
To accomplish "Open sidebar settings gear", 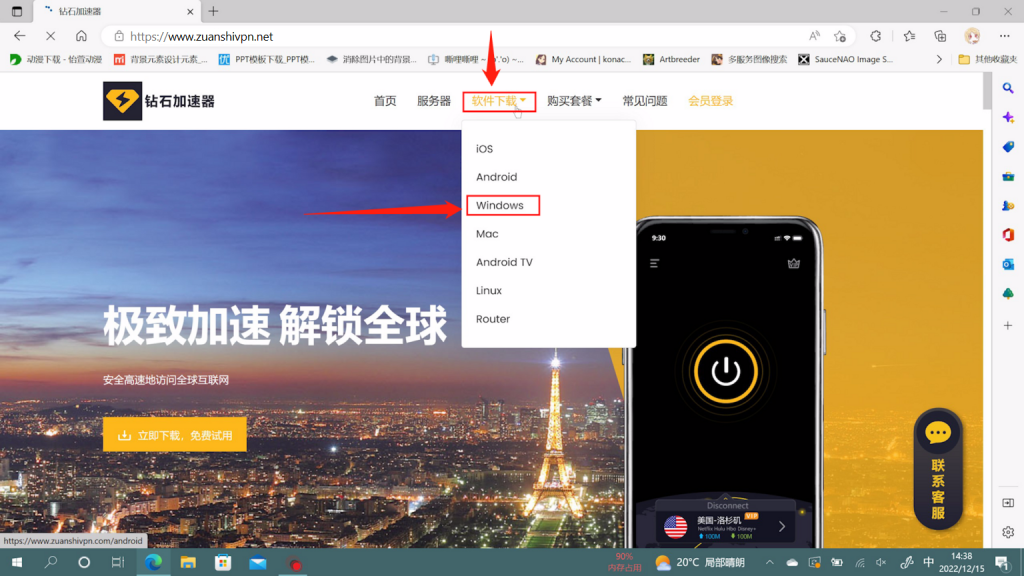I will [x=1008, y=532].
